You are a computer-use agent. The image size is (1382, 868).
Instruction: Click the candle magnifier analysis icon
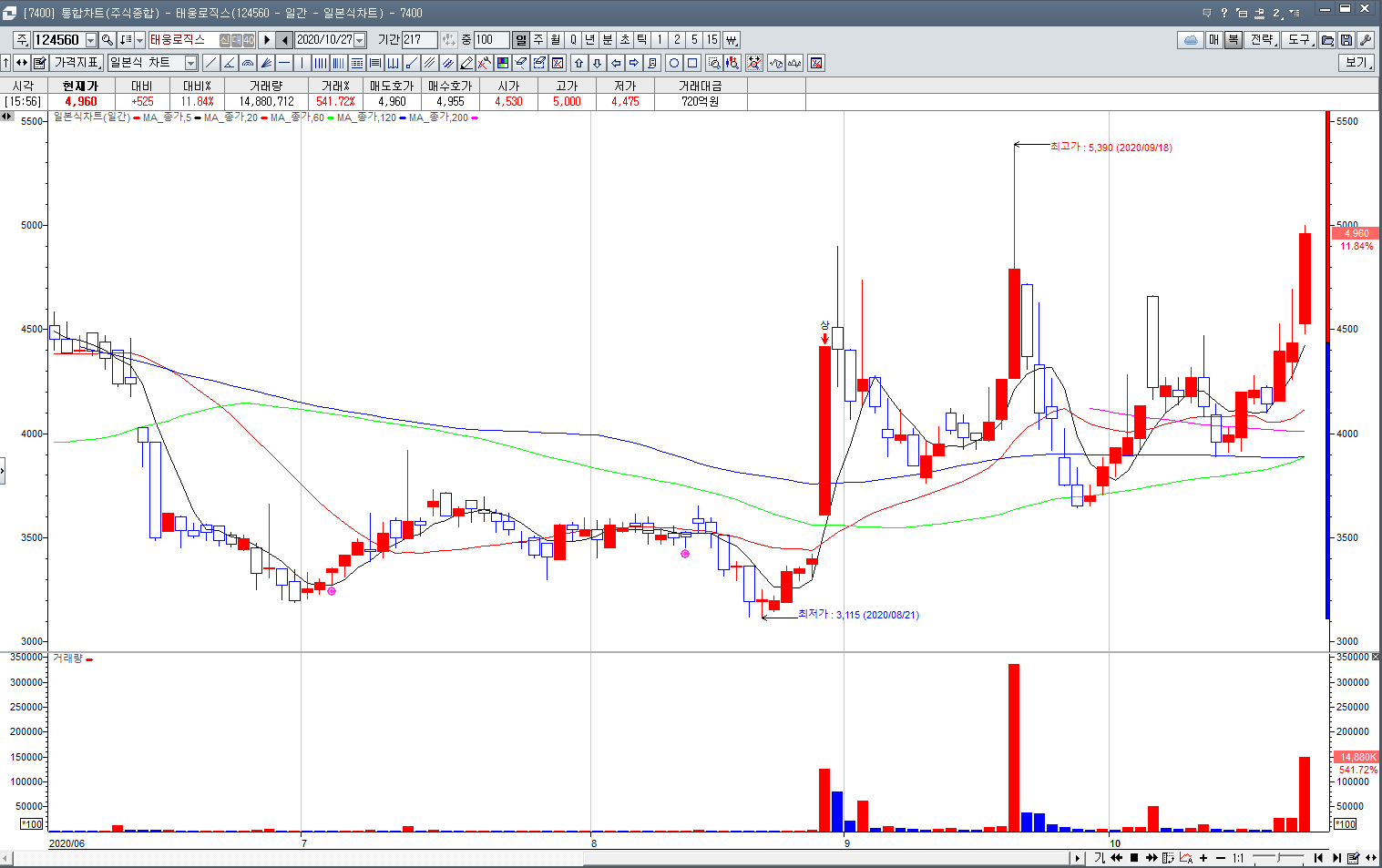[732, 63]
